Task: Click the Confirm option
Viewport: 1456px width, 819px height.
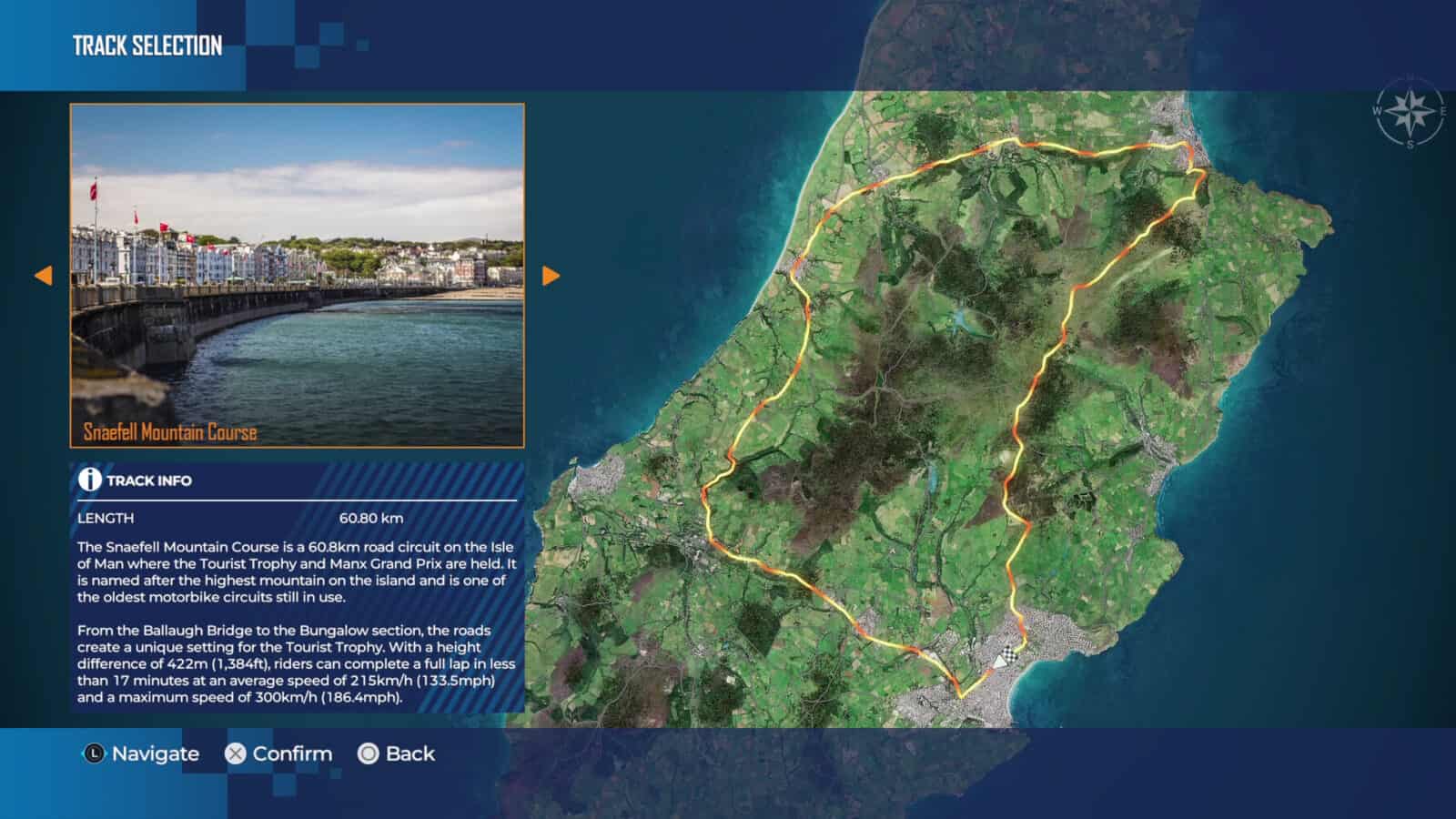Action: coord(282,753)
